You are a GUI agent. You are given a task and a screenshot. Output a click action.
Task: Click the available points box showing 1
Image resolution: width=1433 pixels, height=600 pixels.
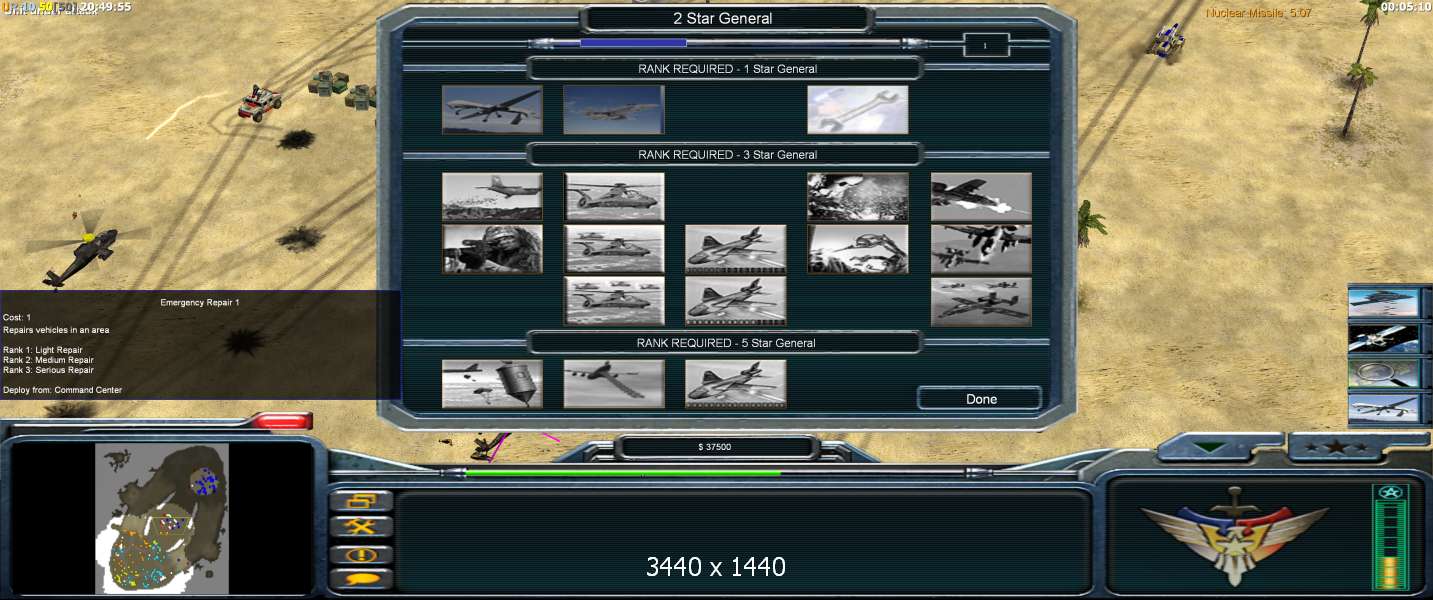[985, 45]
